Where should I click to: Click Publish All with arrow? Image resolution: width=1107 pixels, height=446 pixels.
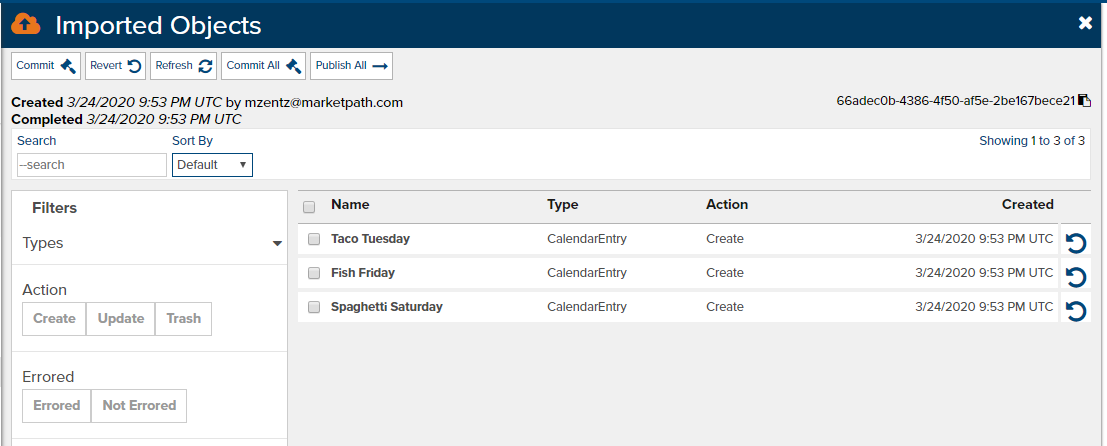[x=352, y=66]
